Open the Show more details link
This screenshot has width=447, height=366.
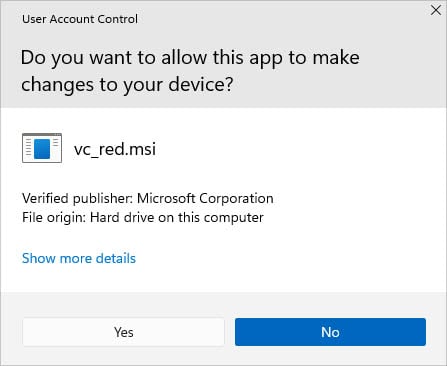[79, 258]
